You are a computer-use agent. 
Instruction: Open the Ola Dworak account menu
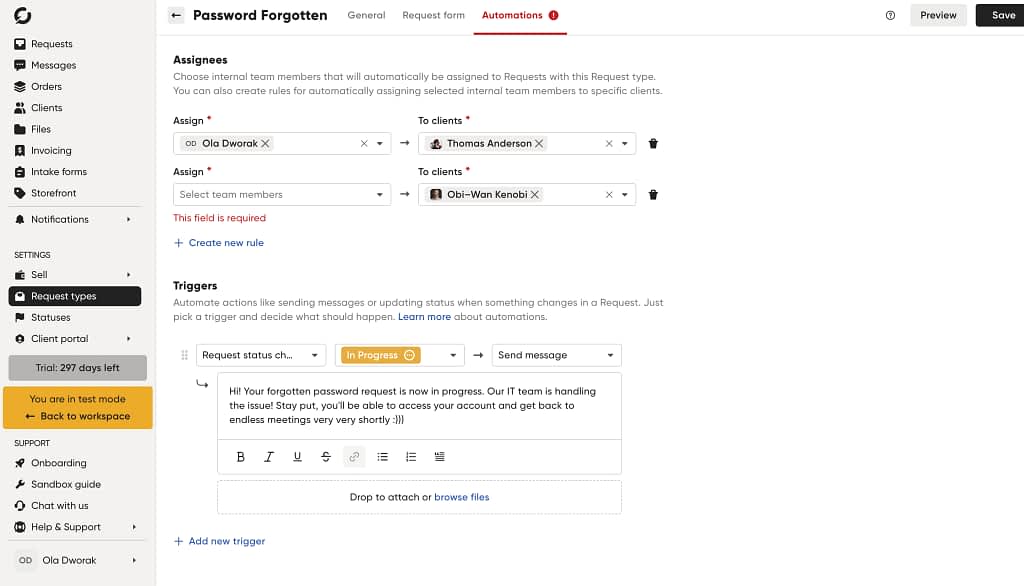click(x=77, y=561)
